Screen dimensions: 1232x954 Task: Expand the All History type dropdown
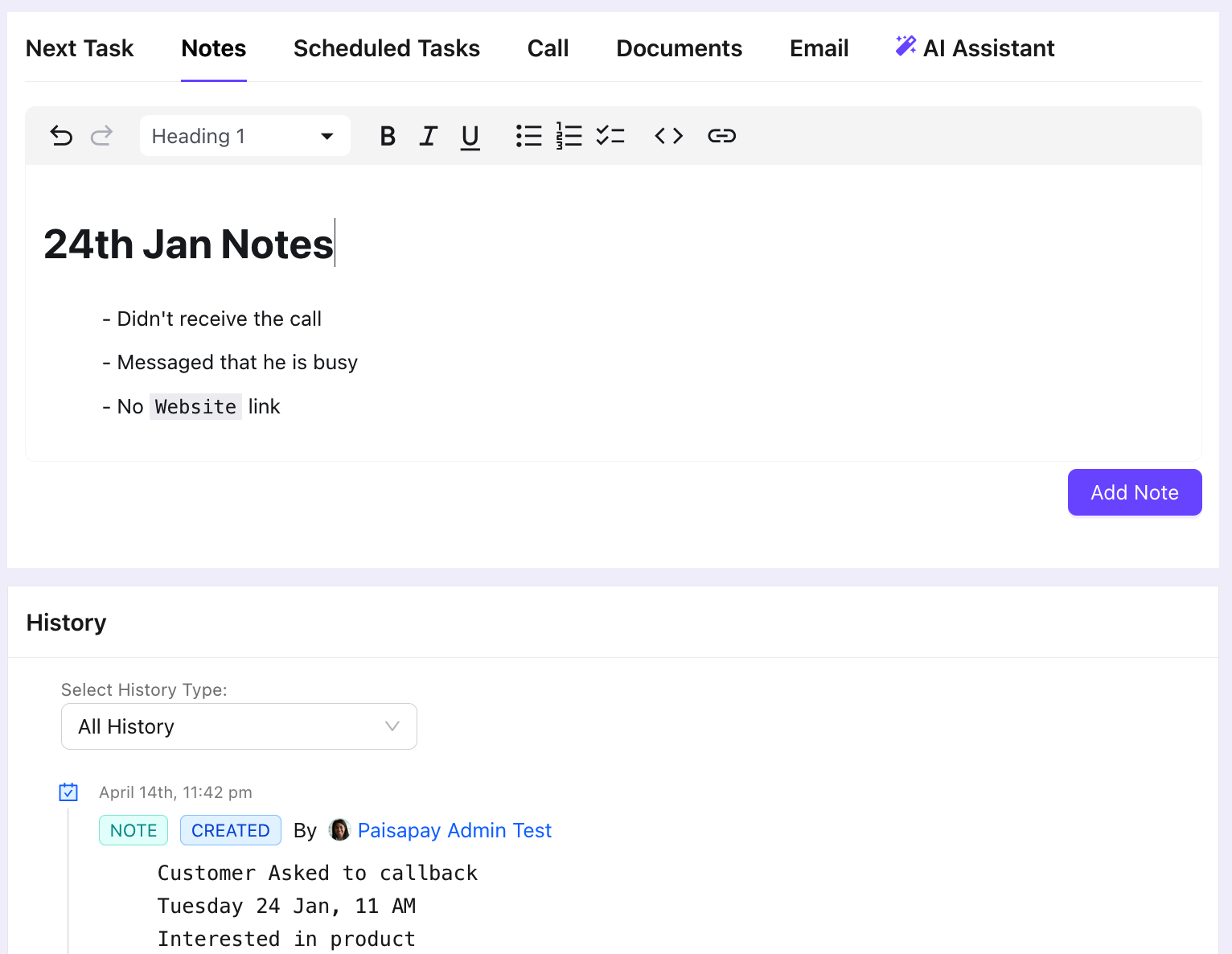coord(239,726)
